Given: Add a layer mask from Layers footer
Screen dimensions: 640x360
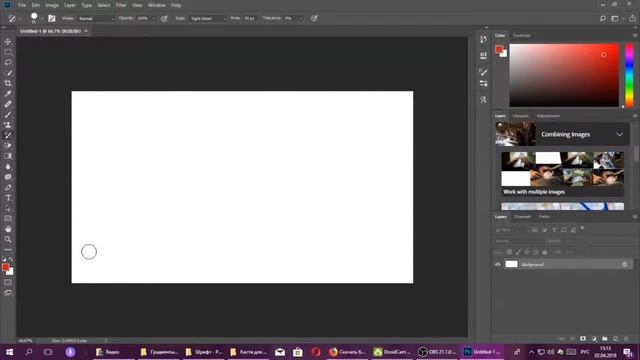Looking at the screenshot, I should click(x=583, y=339).
